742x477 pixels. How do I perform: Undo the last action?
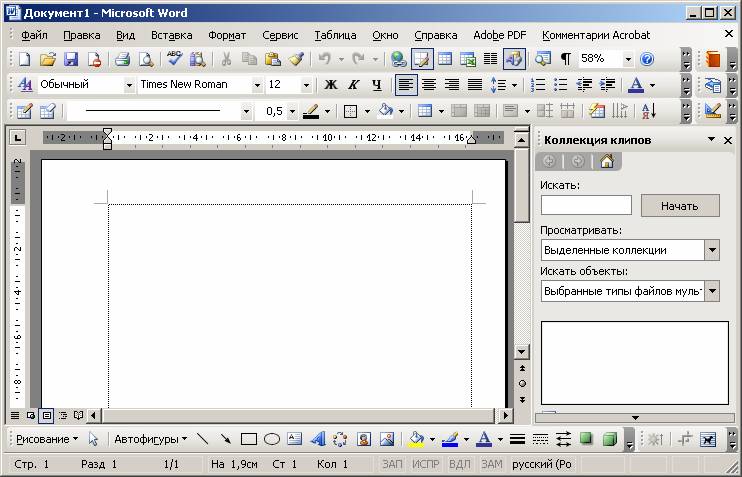coord(325,59)
